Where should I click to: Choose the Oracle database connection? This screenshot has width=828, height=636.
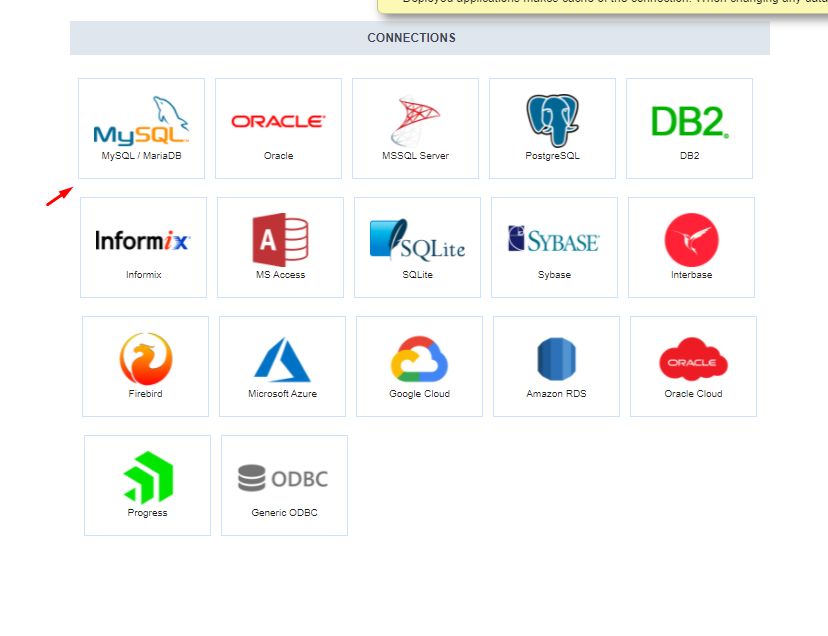click(x=278, y=128)
